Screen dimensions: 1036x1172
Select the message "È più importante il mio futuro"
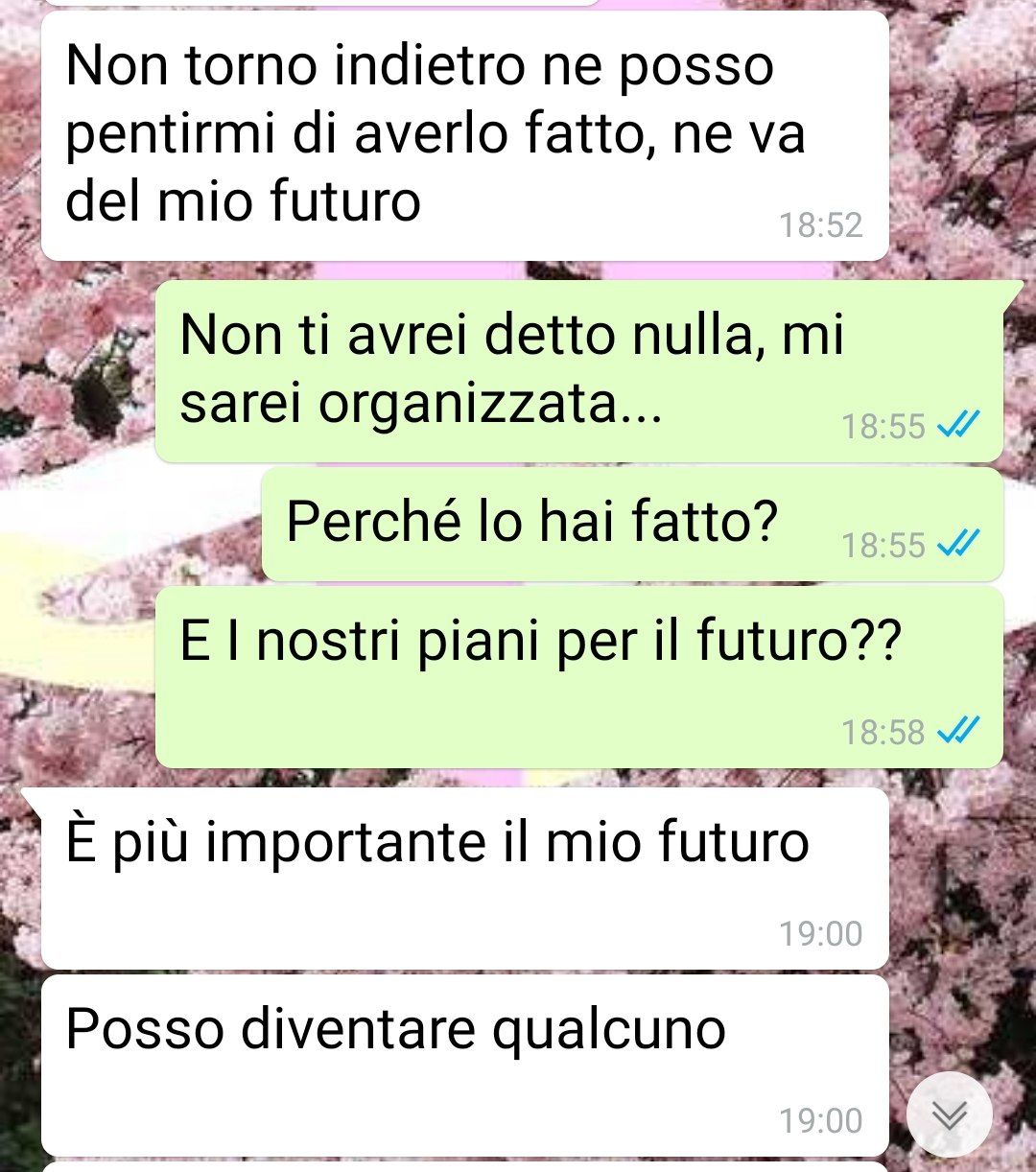point(464,879)
